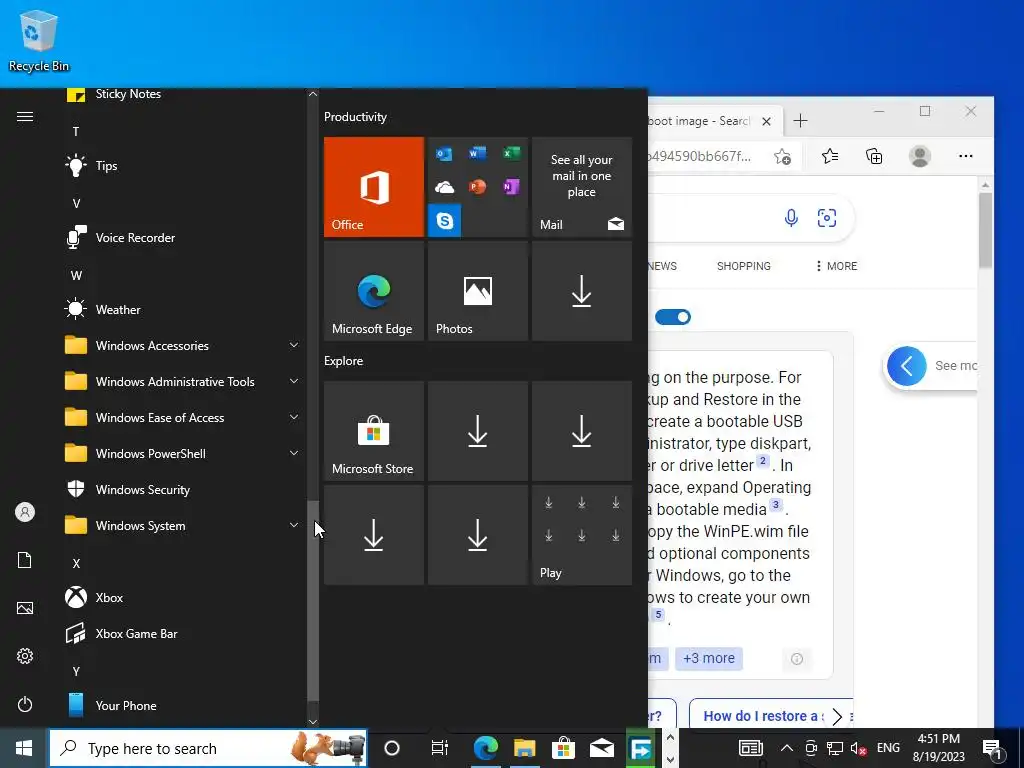Click the ENG language indicator
This screenshot has width=1024, height=768.
point(888,748)
